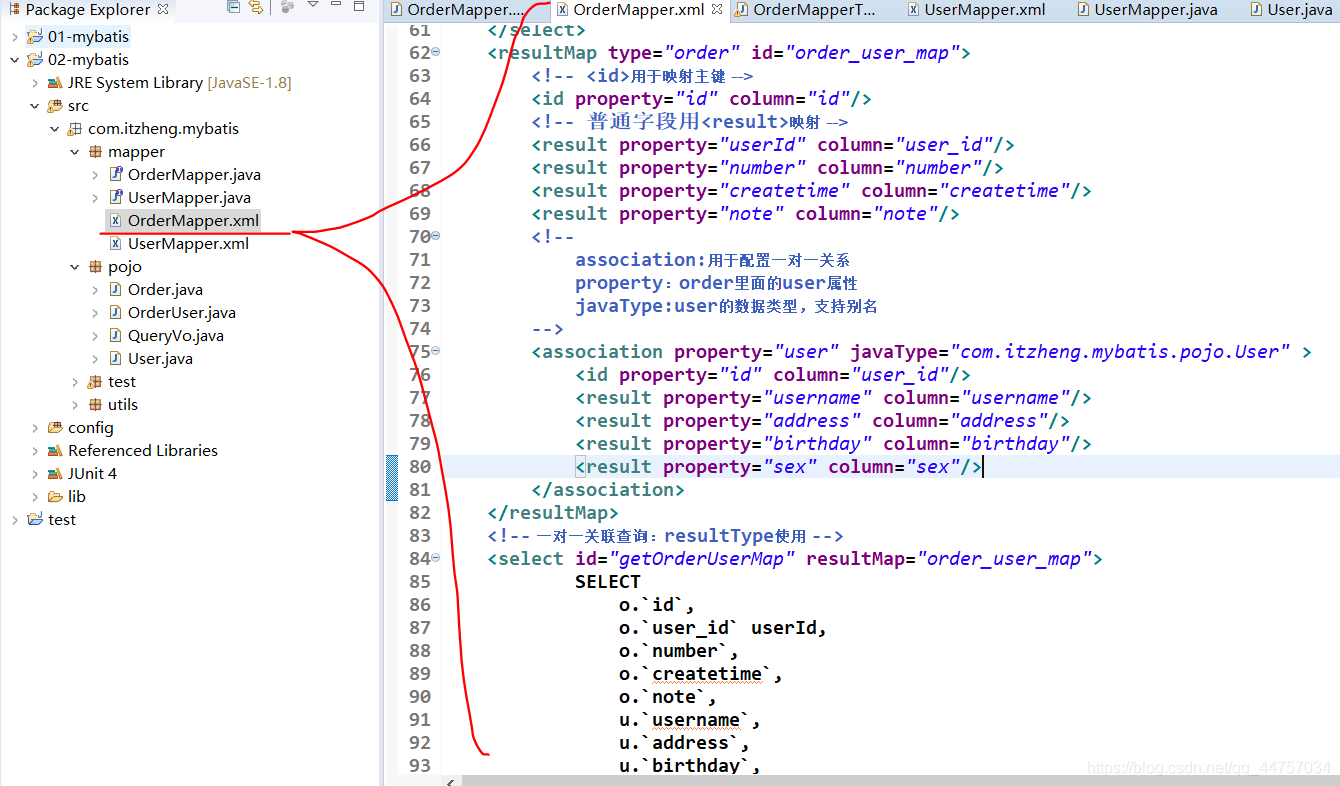Switch to OrderMapperT... test editor tab
1340x786 pixels.
tap(814, 10)
